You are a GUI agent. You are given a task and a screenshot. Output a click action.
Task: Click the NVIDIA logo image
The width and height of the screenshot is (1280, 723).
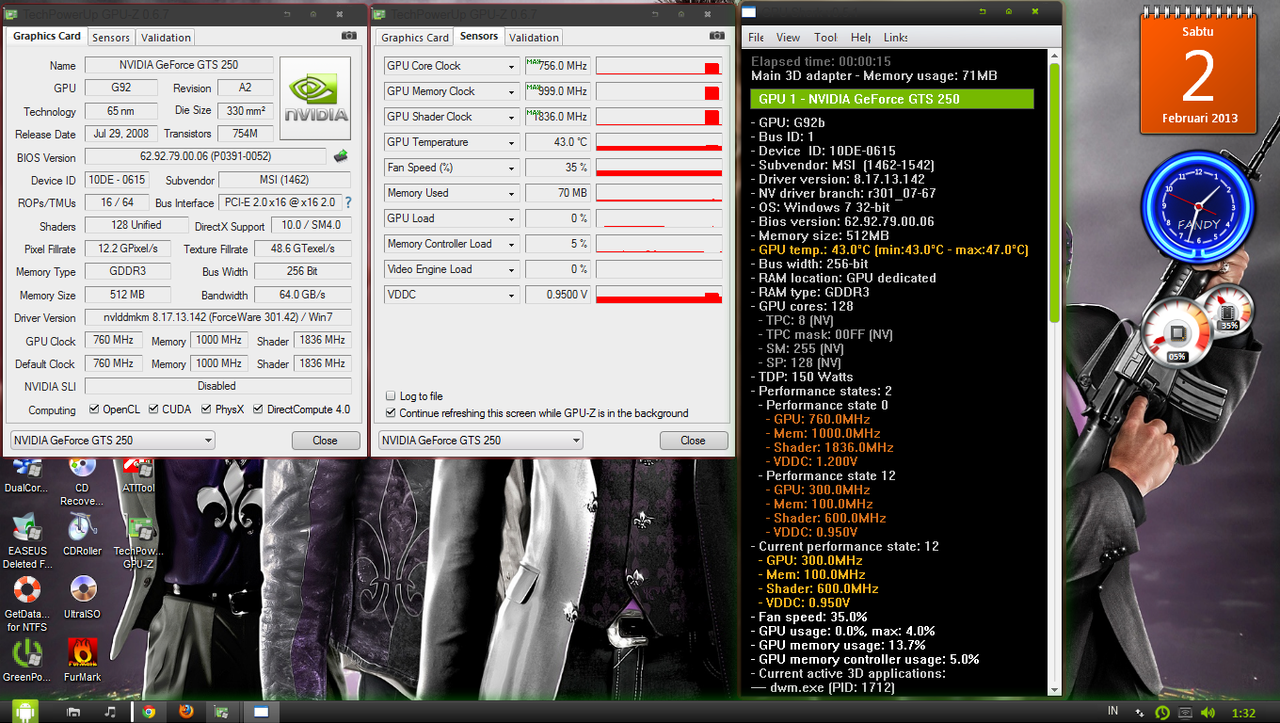(x=315, y=98)
